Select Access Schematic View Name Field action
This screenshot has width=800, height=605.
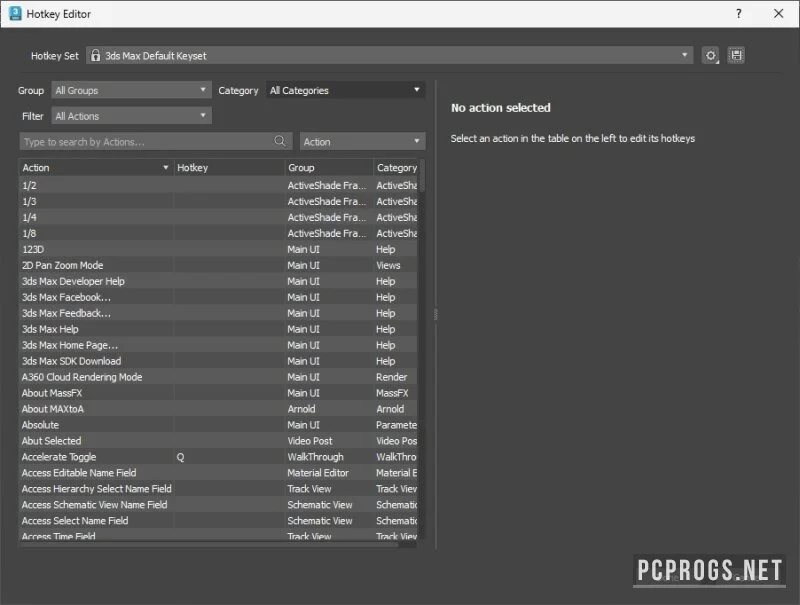(x=218, y=505)
